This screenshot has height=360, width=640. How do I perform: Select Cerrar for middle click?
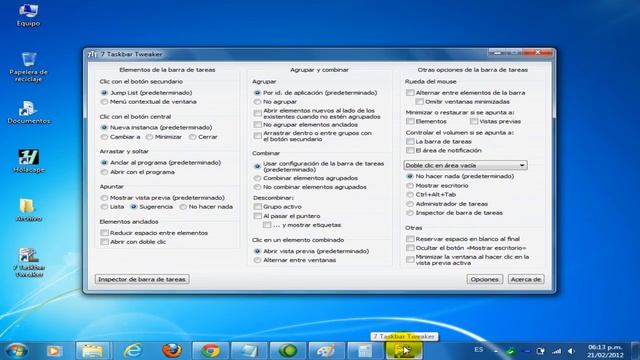[203, 137]
